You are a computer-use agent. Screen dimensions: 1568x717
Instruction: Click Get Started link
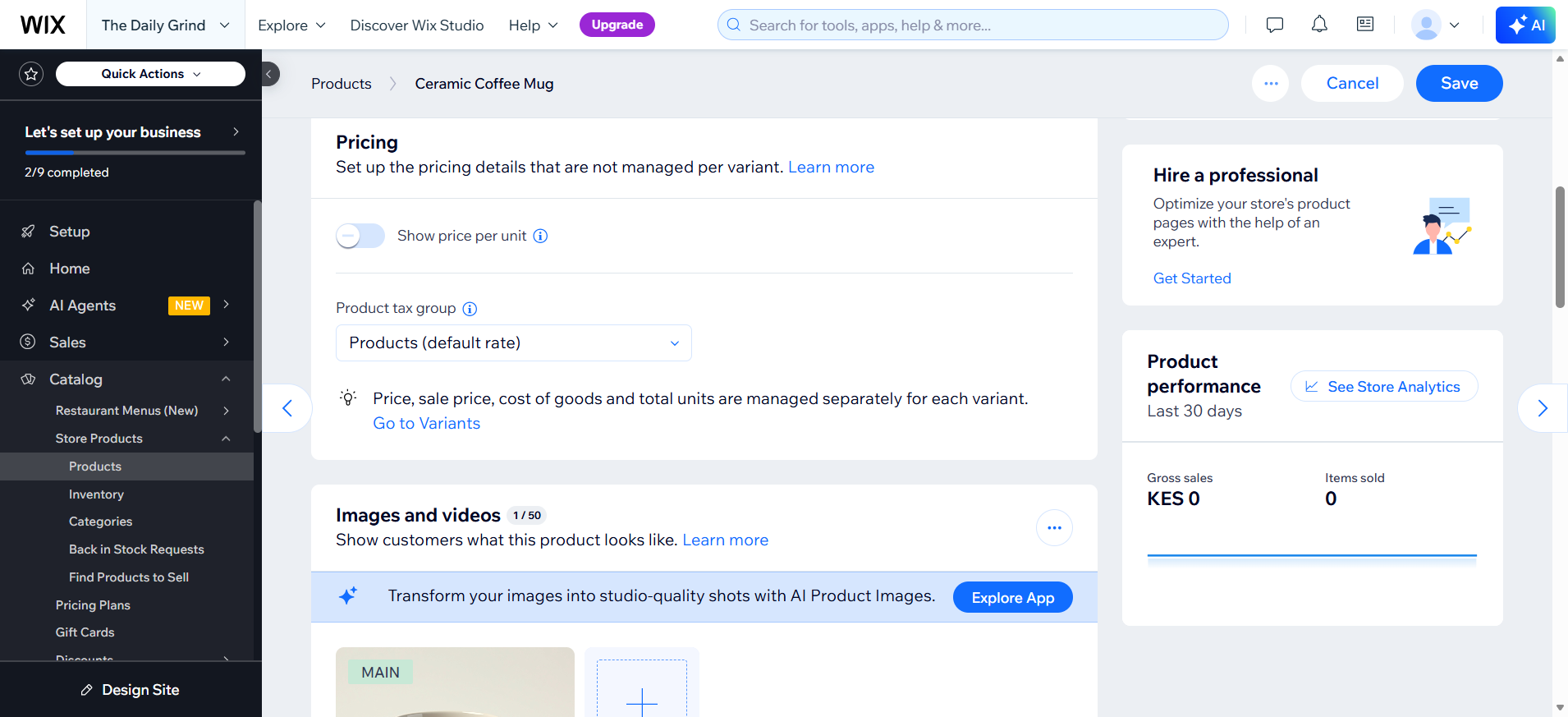tap(1192, 278)
